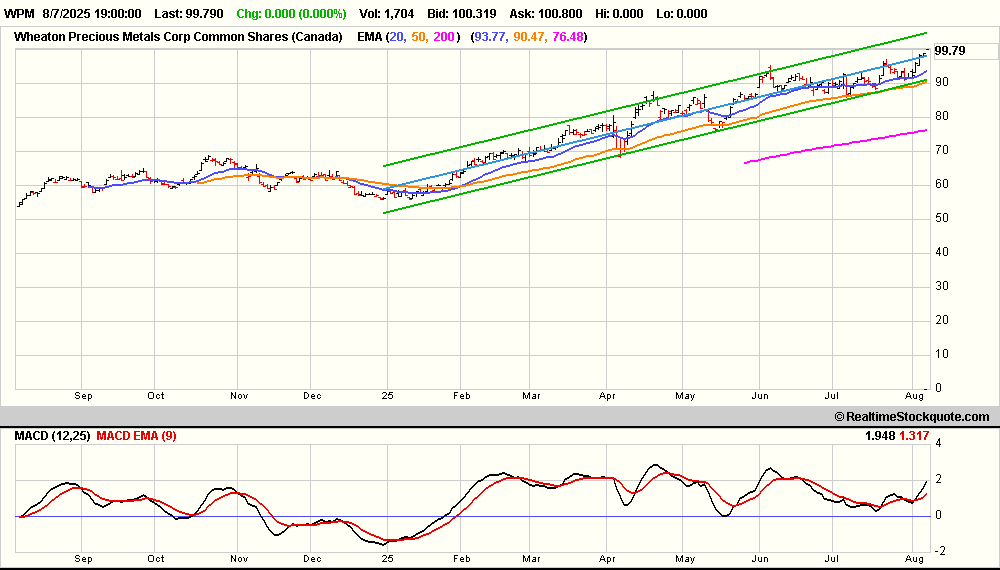Click Mar on the price chart date axis
This screenshot has height=570, width=1000.
[531, 396]
